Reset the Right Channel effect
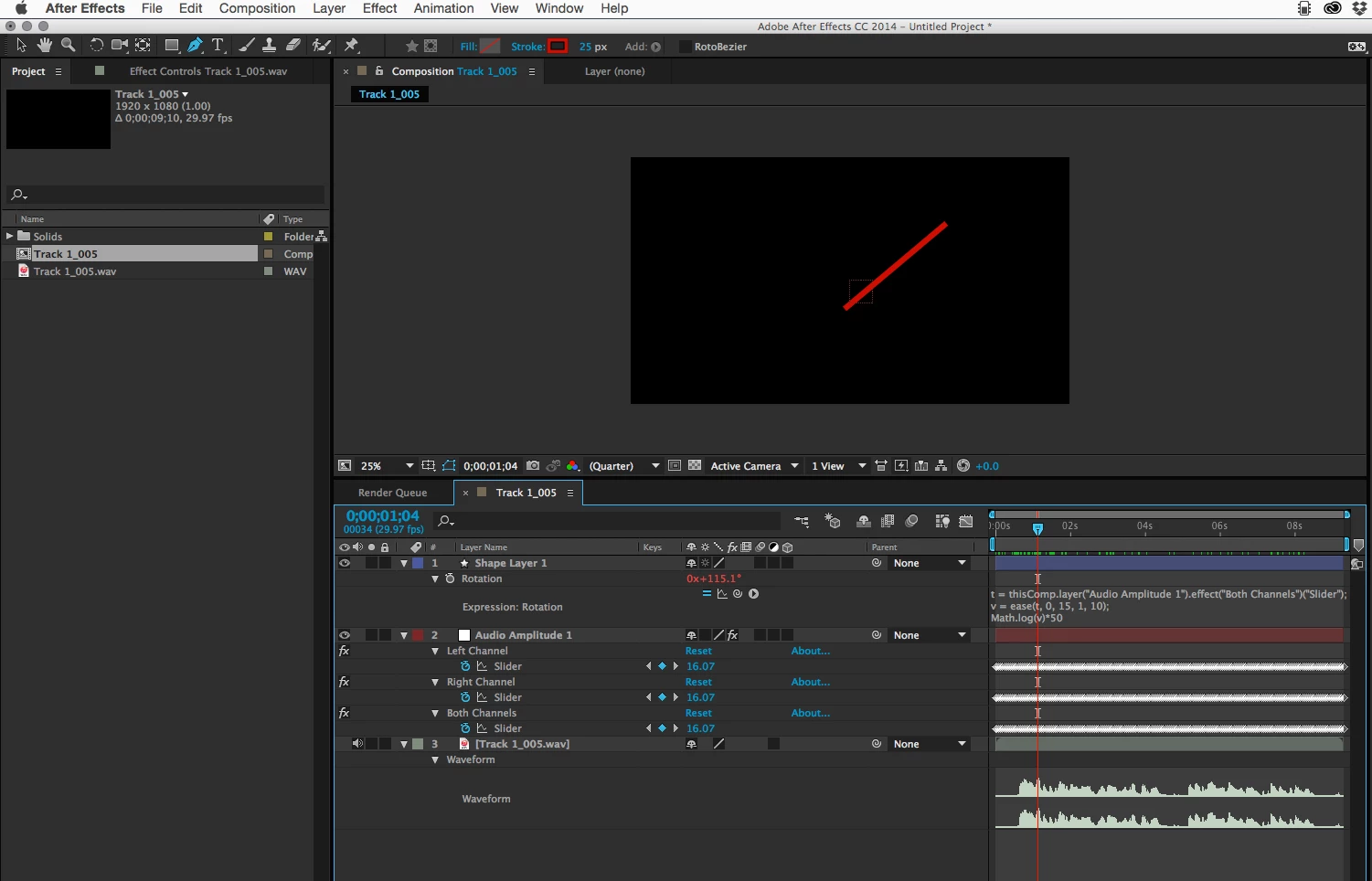 (698, 682)
